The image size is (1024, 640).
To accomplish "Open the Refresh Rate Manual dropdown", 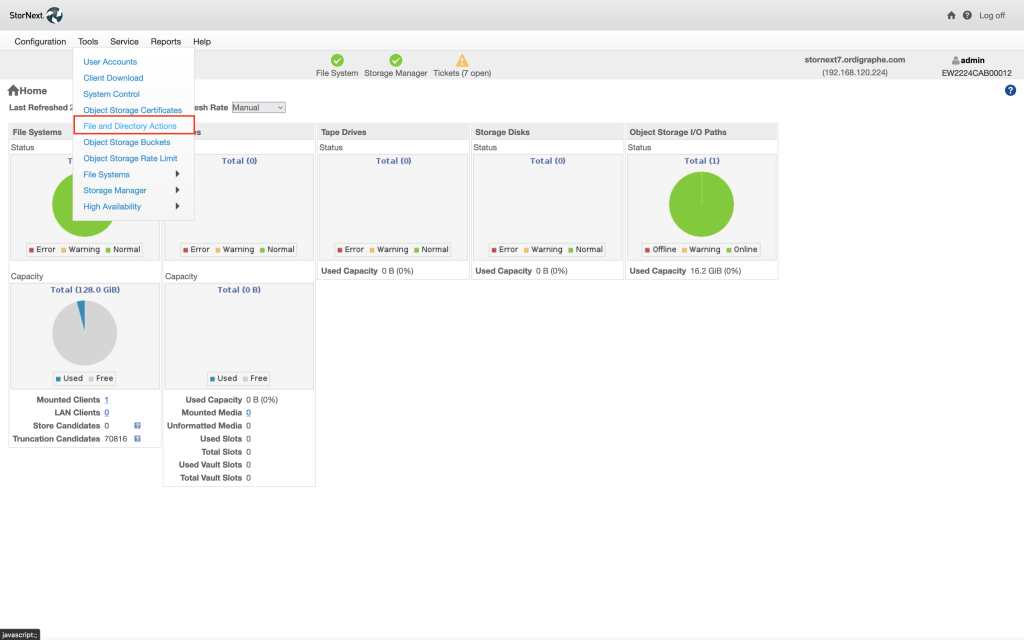I will click(x=259, y=108).
